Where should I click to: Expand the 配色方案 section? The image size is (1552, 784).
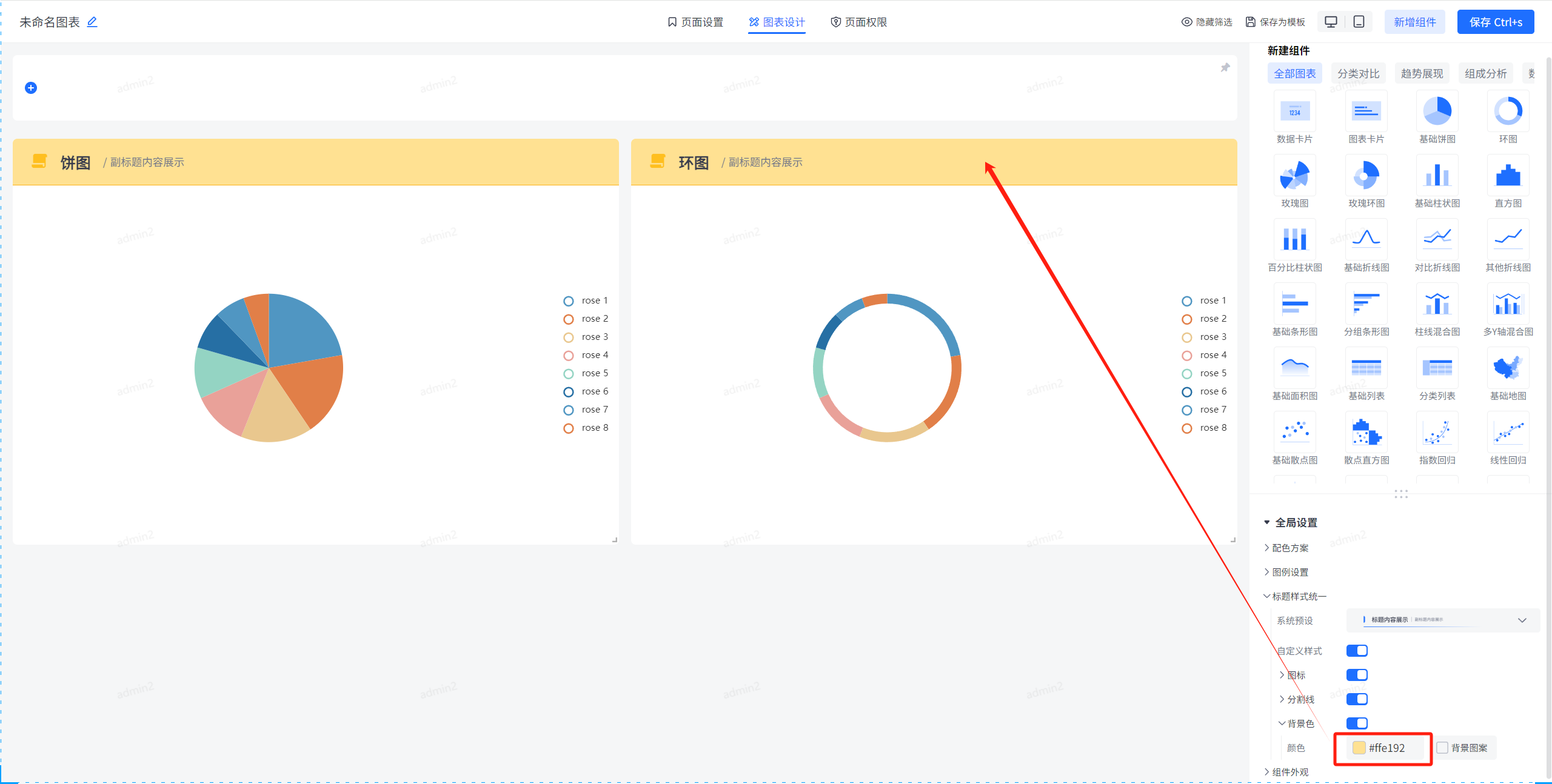1290,548
